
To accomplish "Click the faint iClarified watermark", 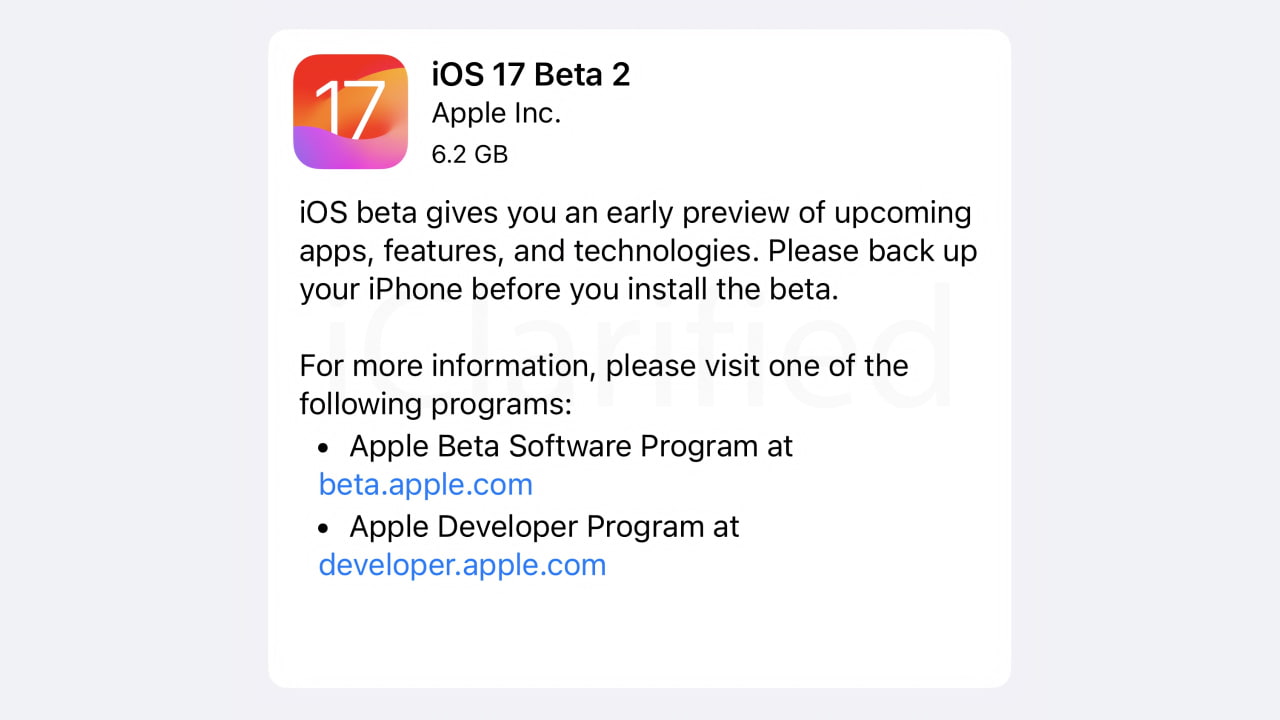I will (640, 345).
